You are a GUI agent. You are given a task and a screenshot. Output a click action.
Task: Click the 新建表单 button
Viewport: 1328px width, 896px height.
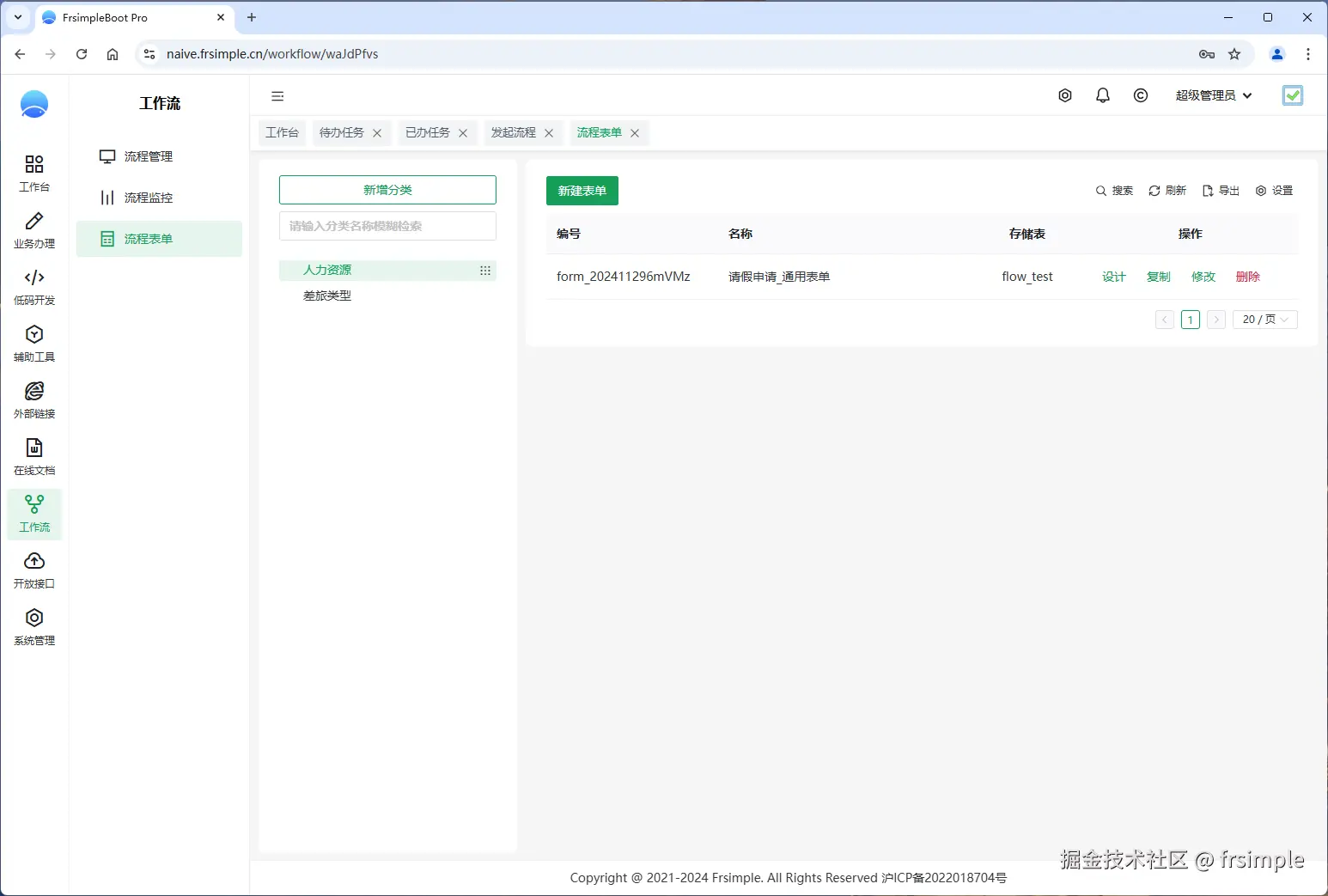pos(582,191)
